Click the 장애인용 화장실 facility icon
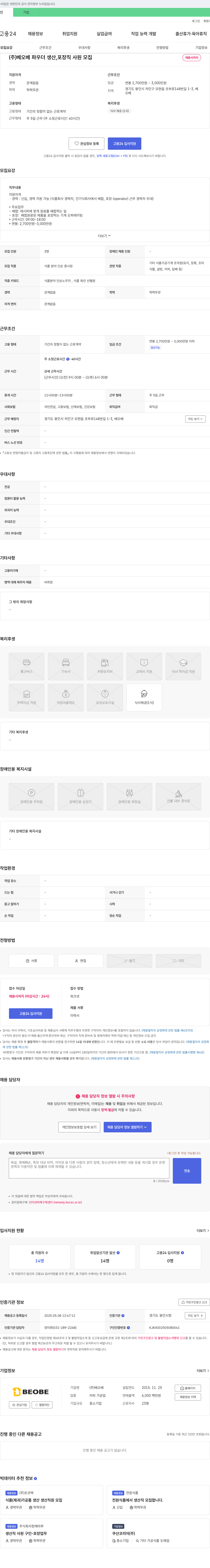Screen dimensions: 210x1568 (x=129, y=797)
